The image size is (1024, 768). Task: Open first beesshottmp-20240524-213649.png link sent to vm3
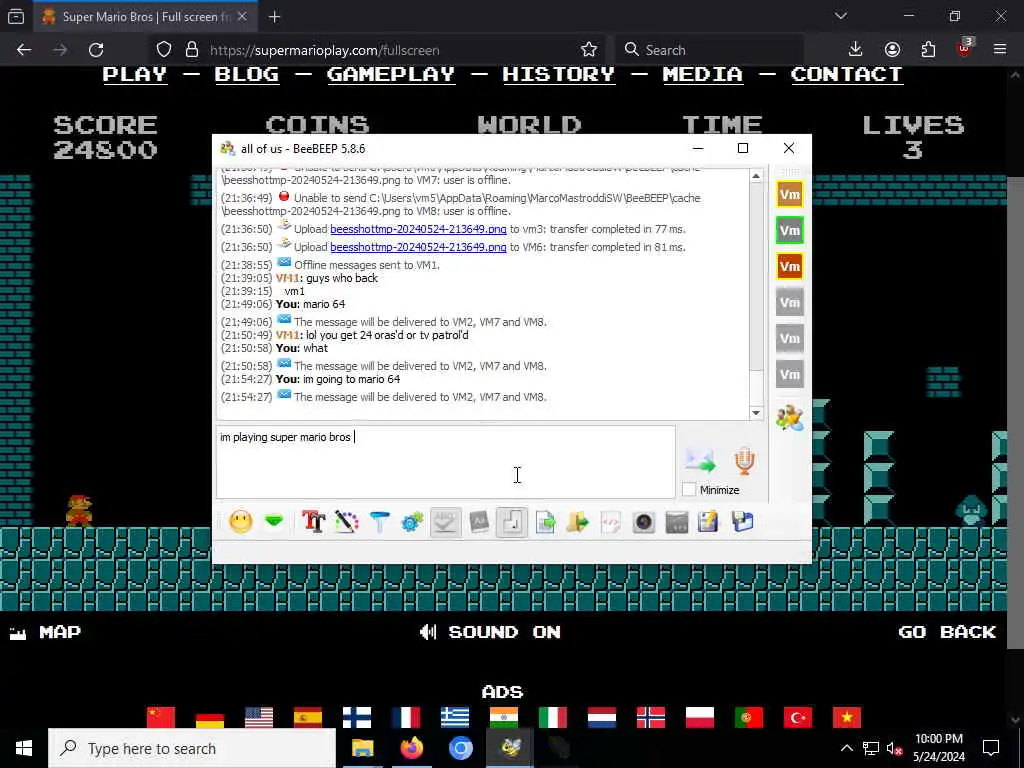[418, 229]
